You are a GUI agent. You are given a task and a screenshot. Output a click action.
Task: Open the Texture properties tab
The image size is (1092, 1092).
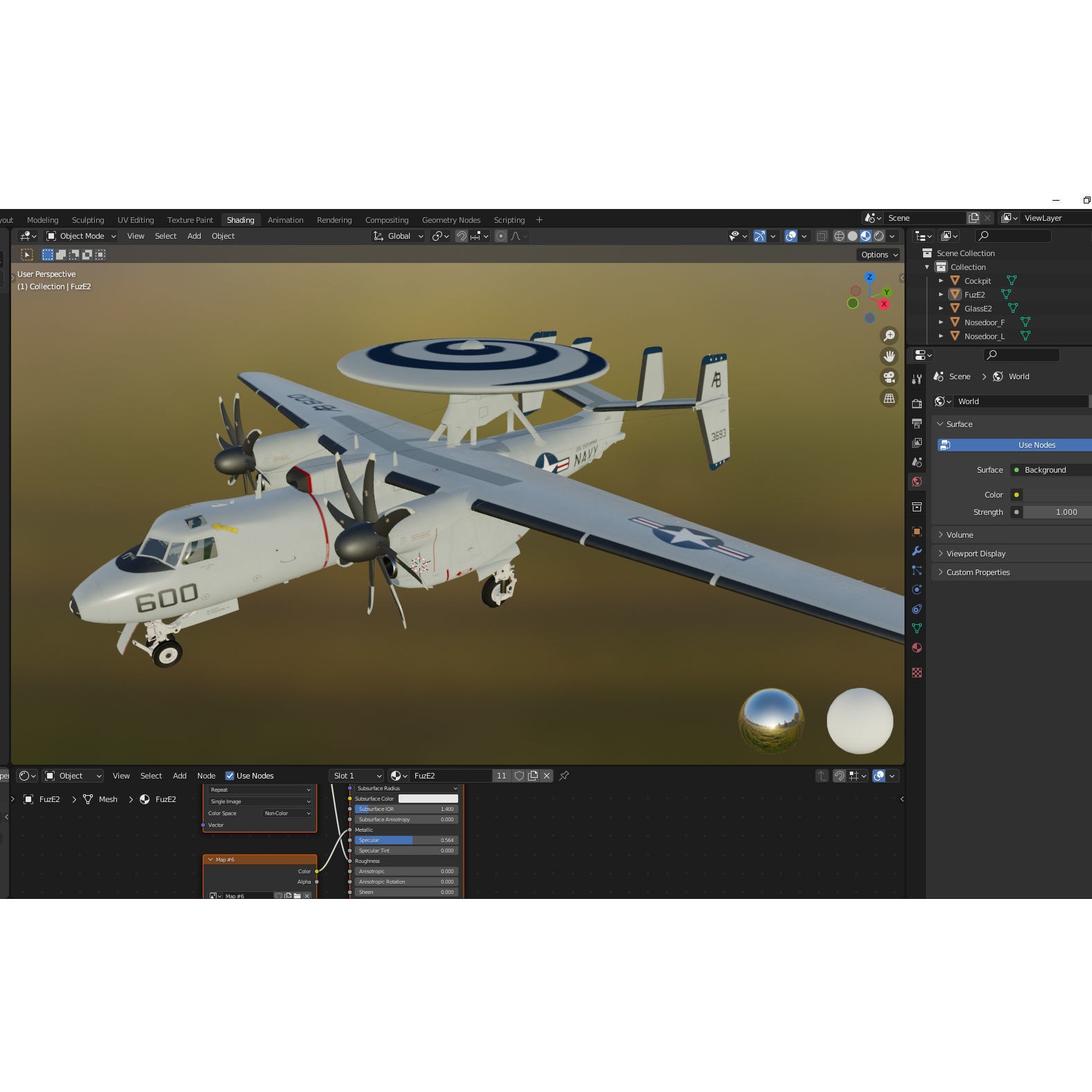(x=917, y=673)
